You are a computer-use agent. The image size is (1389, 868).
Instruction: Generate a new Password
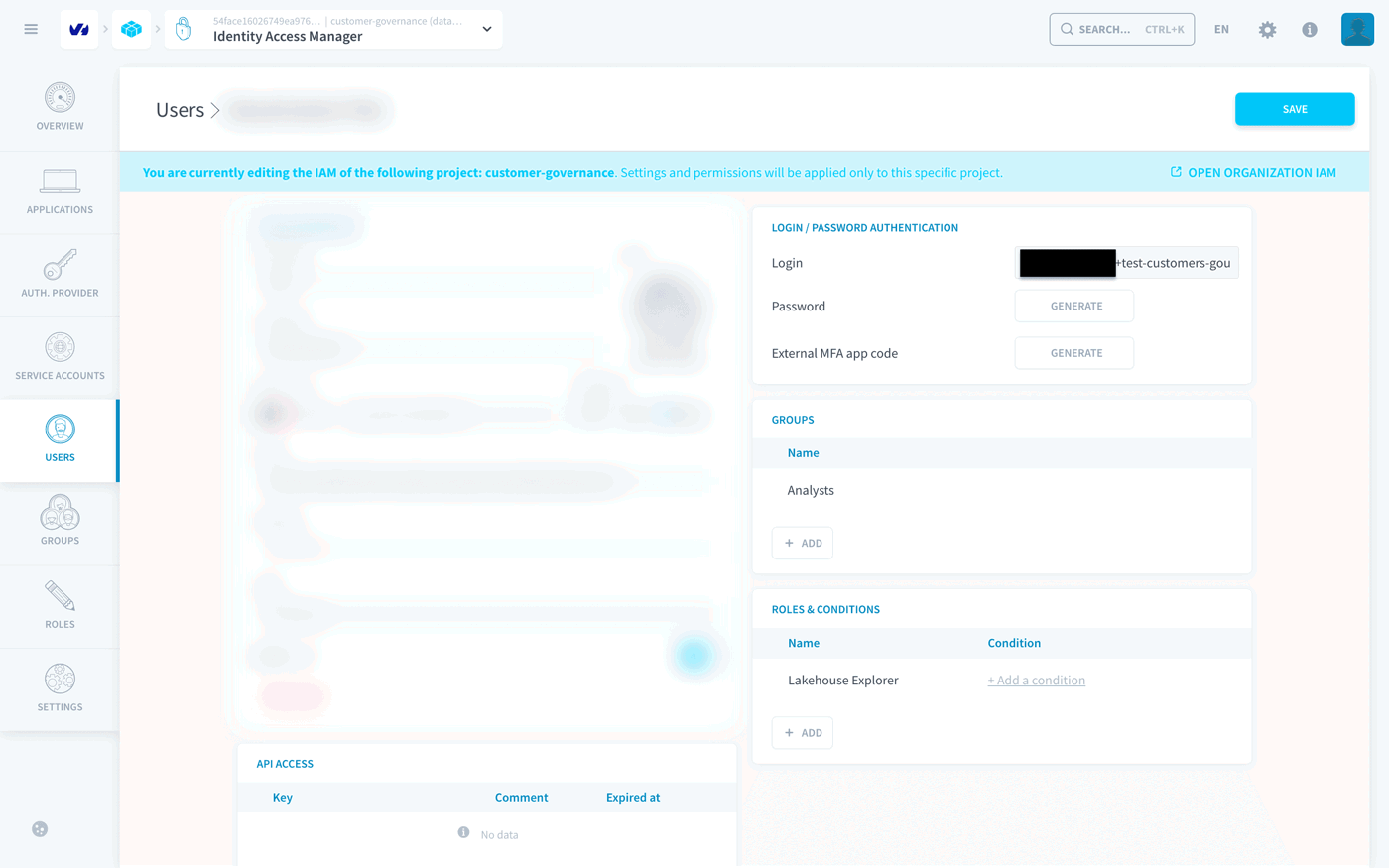(x=1074, y=306)
